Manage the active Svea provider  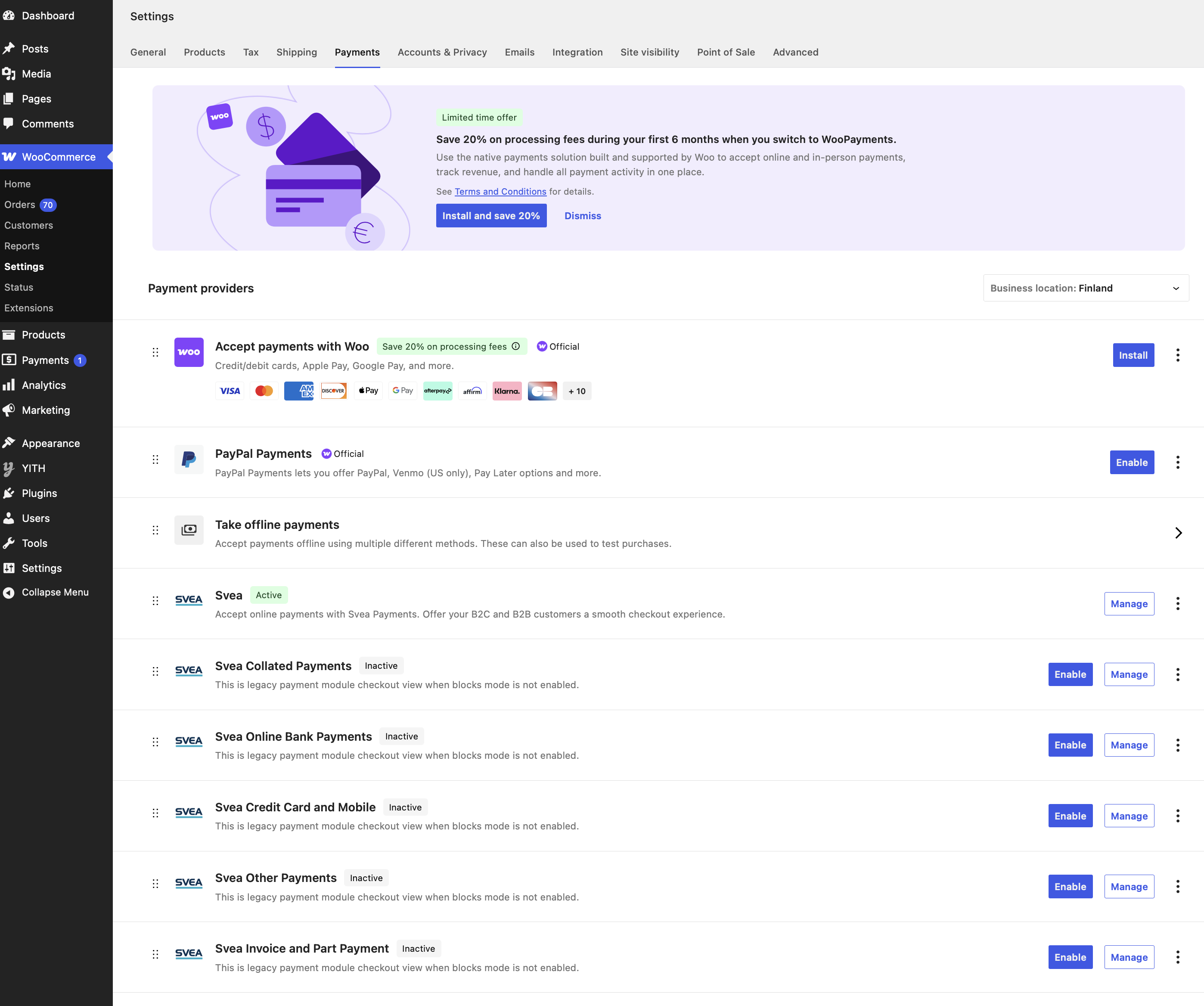(1129, 604)
